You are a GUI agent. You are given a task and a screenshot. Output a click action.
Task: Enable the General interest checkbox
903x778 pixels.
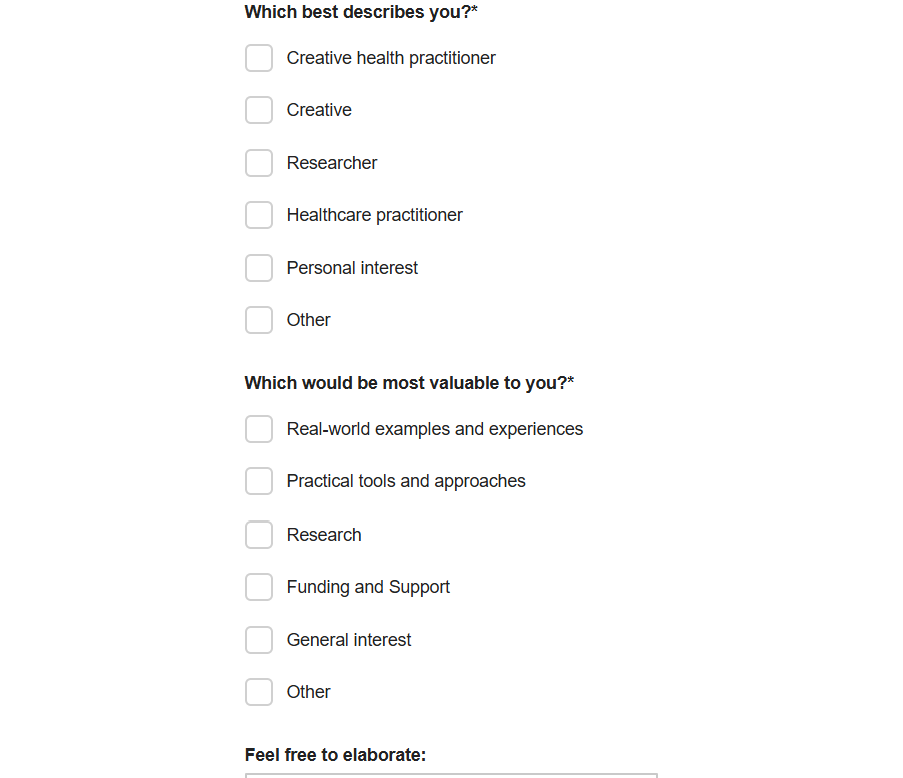click(259, 640)
